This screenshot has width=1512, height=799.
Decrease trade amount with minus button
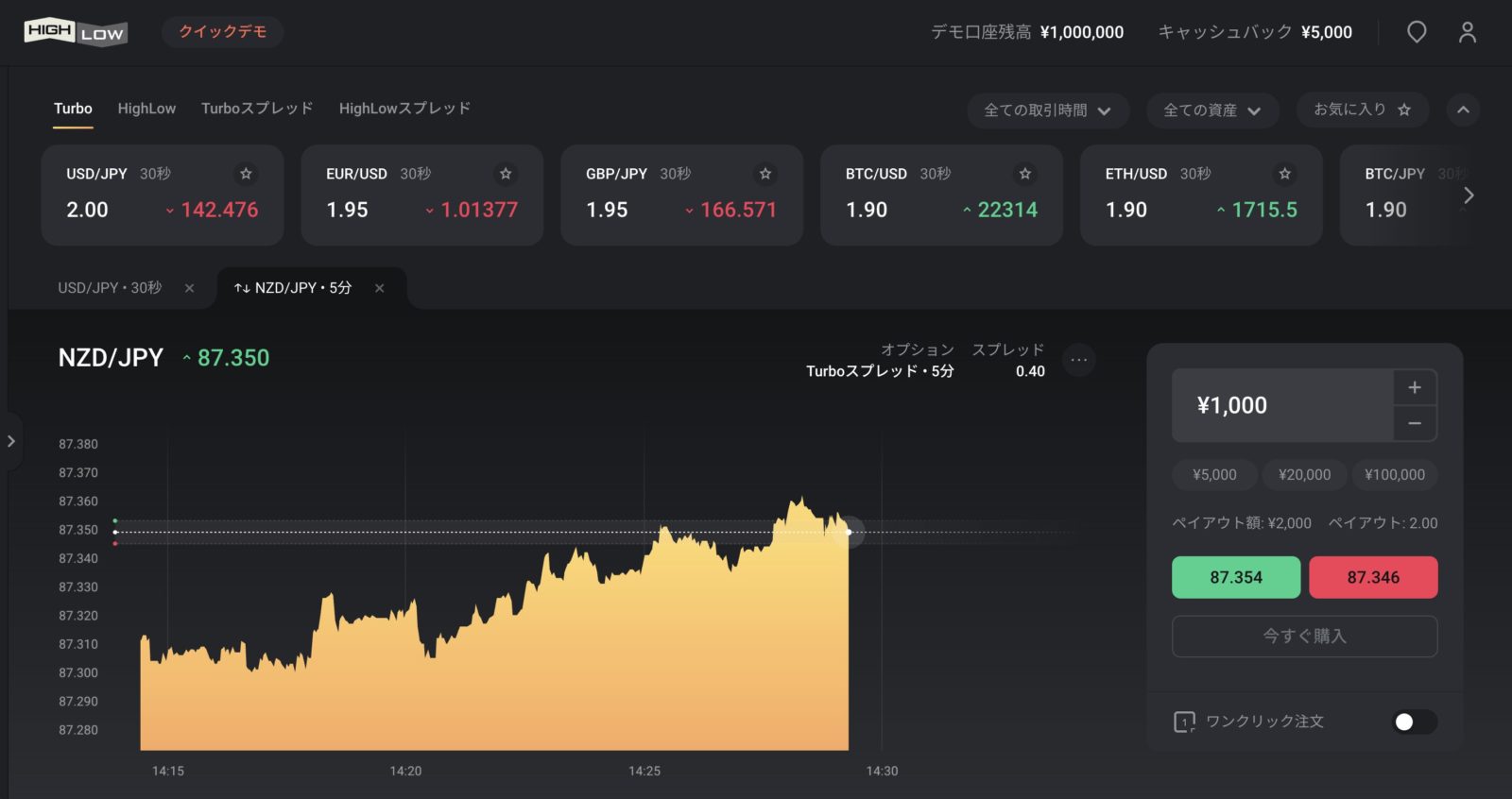click(x=1415, y=423)
